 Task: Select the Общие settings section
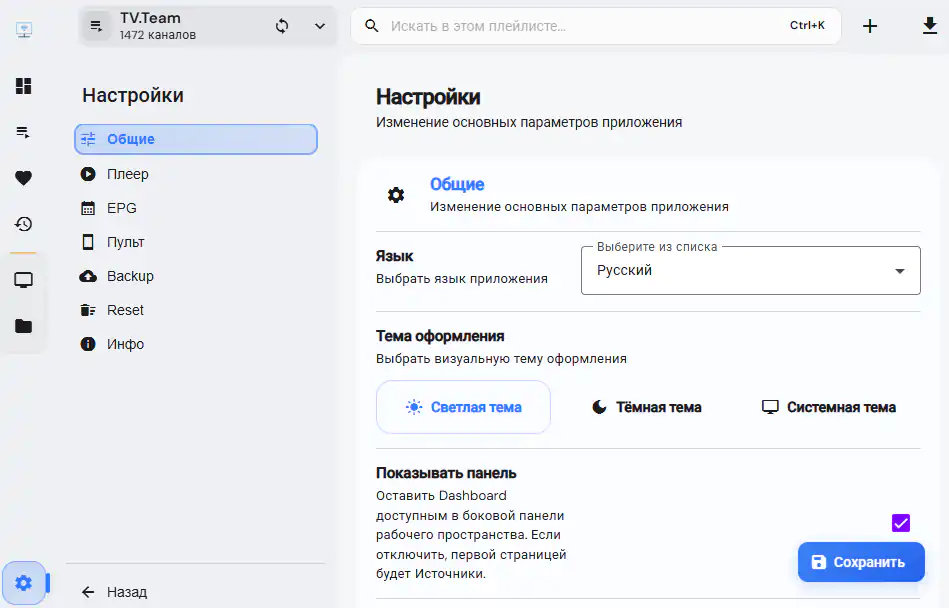[195, 139]
